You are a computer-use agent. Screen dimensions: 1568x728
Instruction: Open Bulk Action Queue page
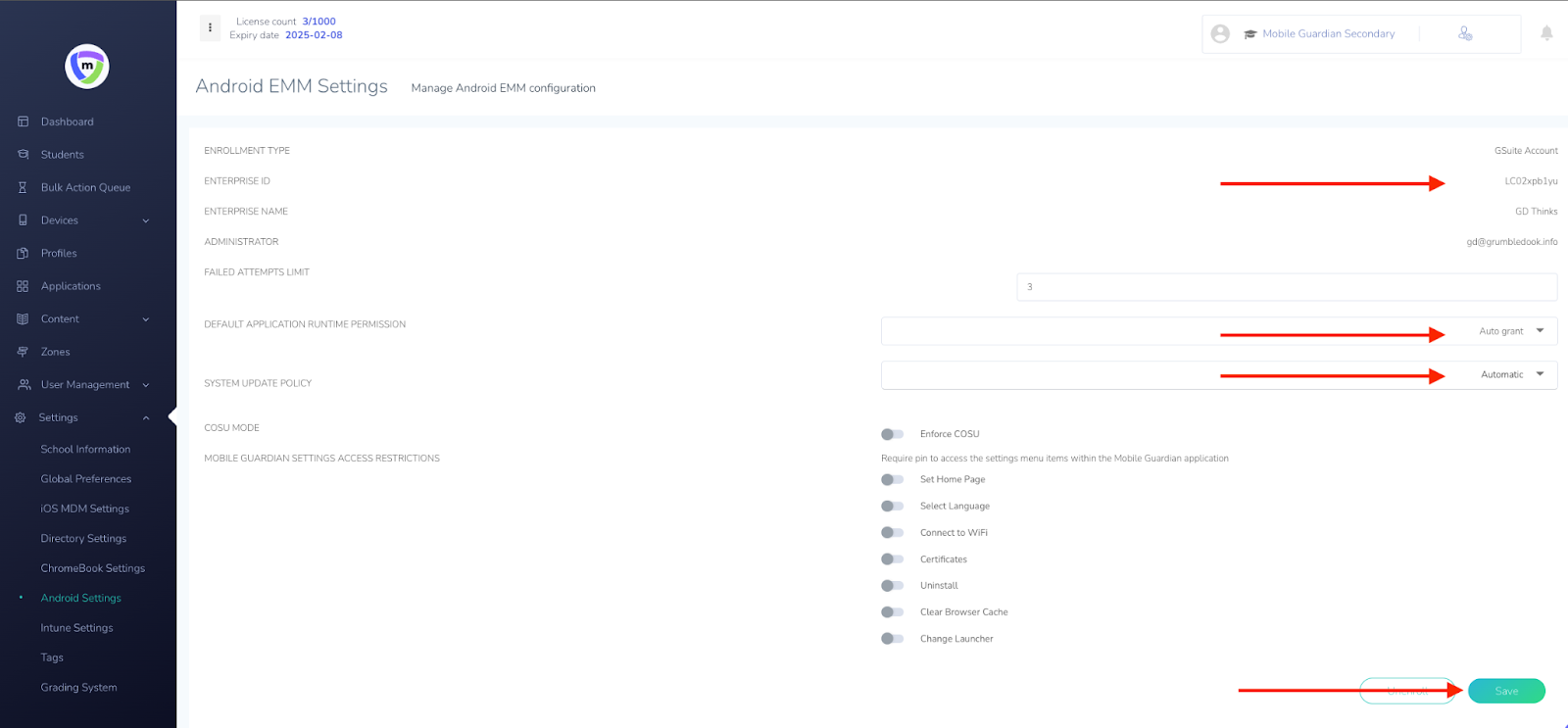click(85, 187)
